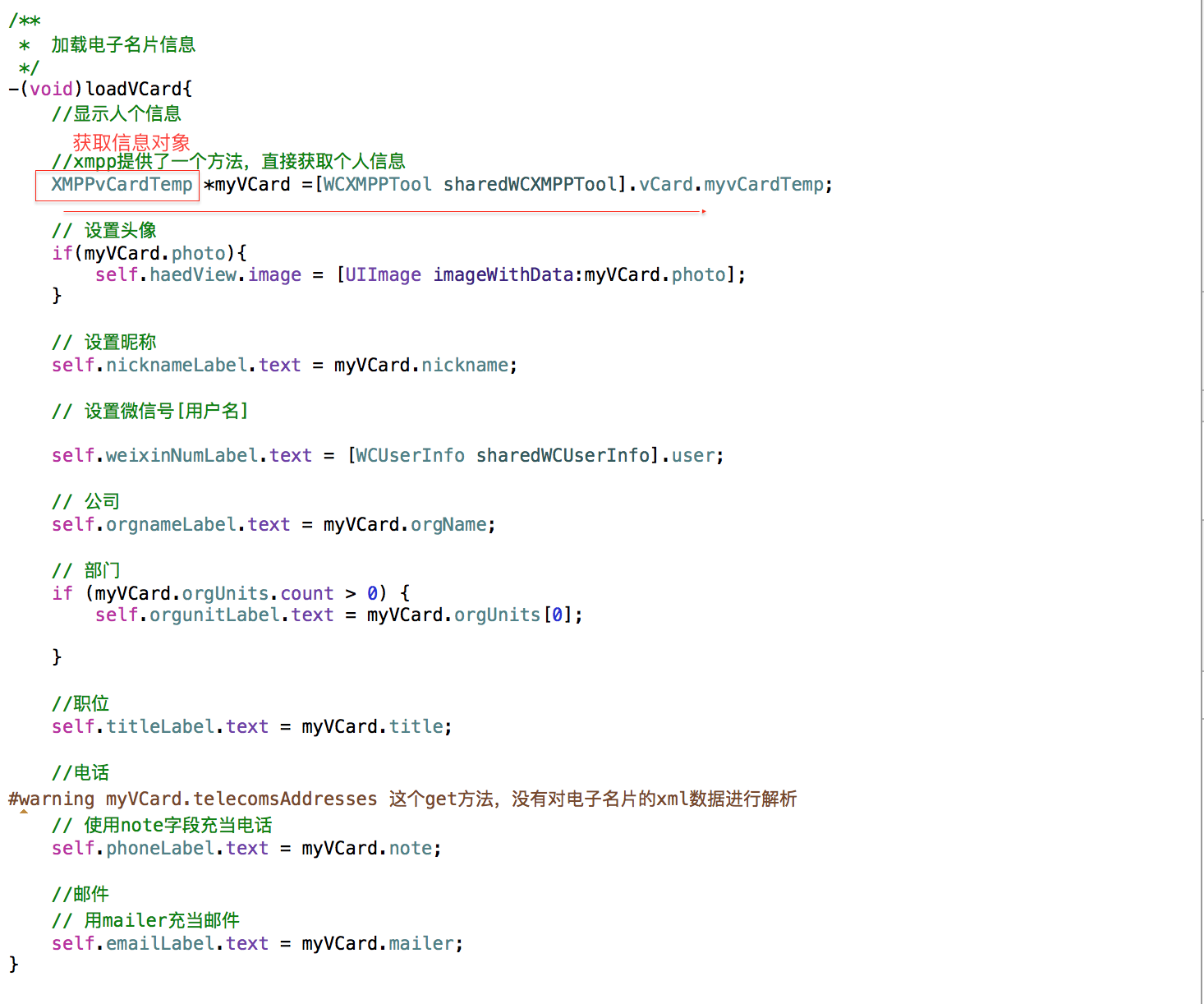
Task: Click the imageWithData: method name
Action: [508, 274]
